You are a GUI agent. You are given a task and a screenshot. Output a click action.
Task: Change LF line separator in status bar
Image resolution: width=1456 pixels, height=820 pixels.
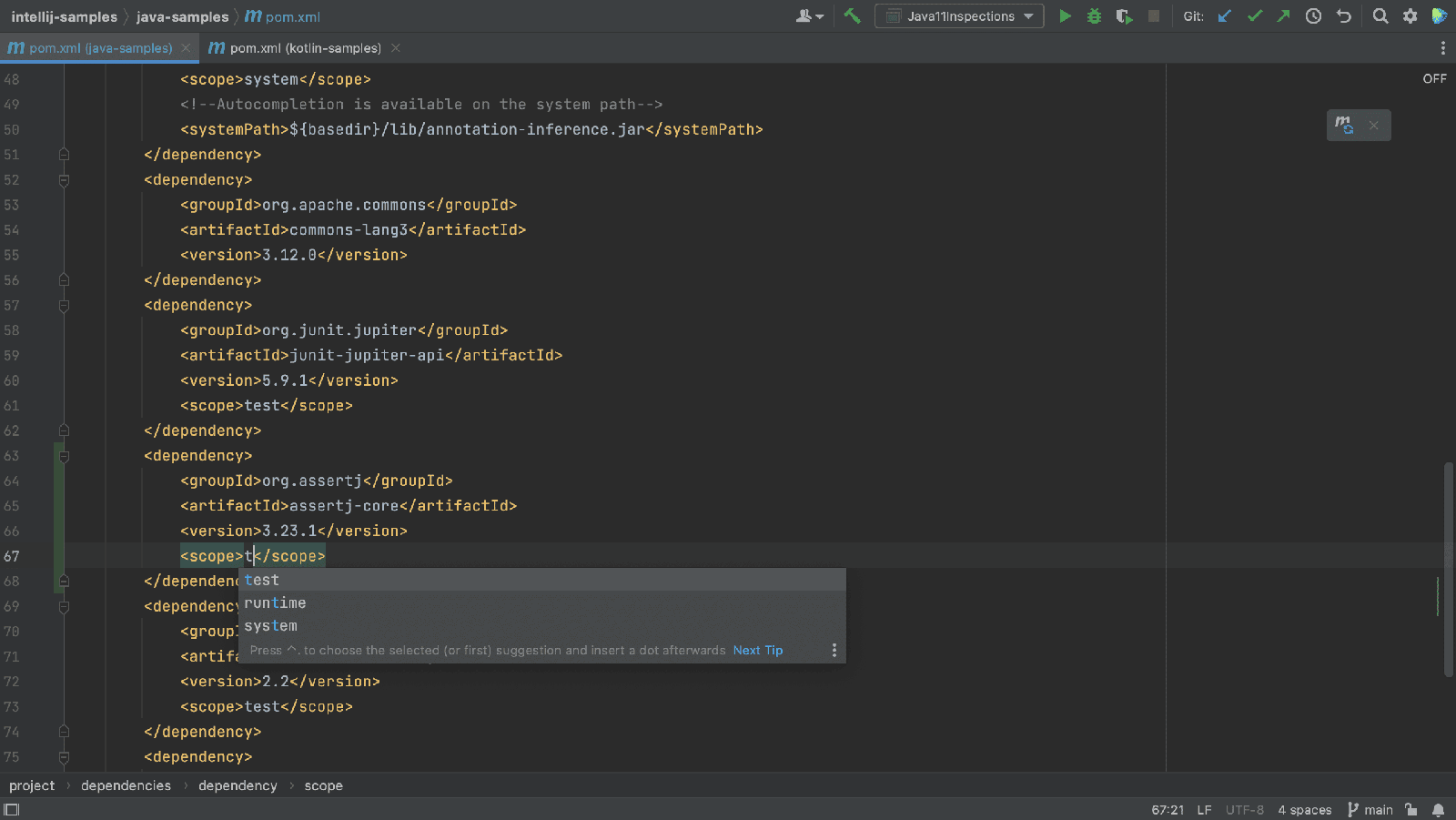[x=1204, y=810]
